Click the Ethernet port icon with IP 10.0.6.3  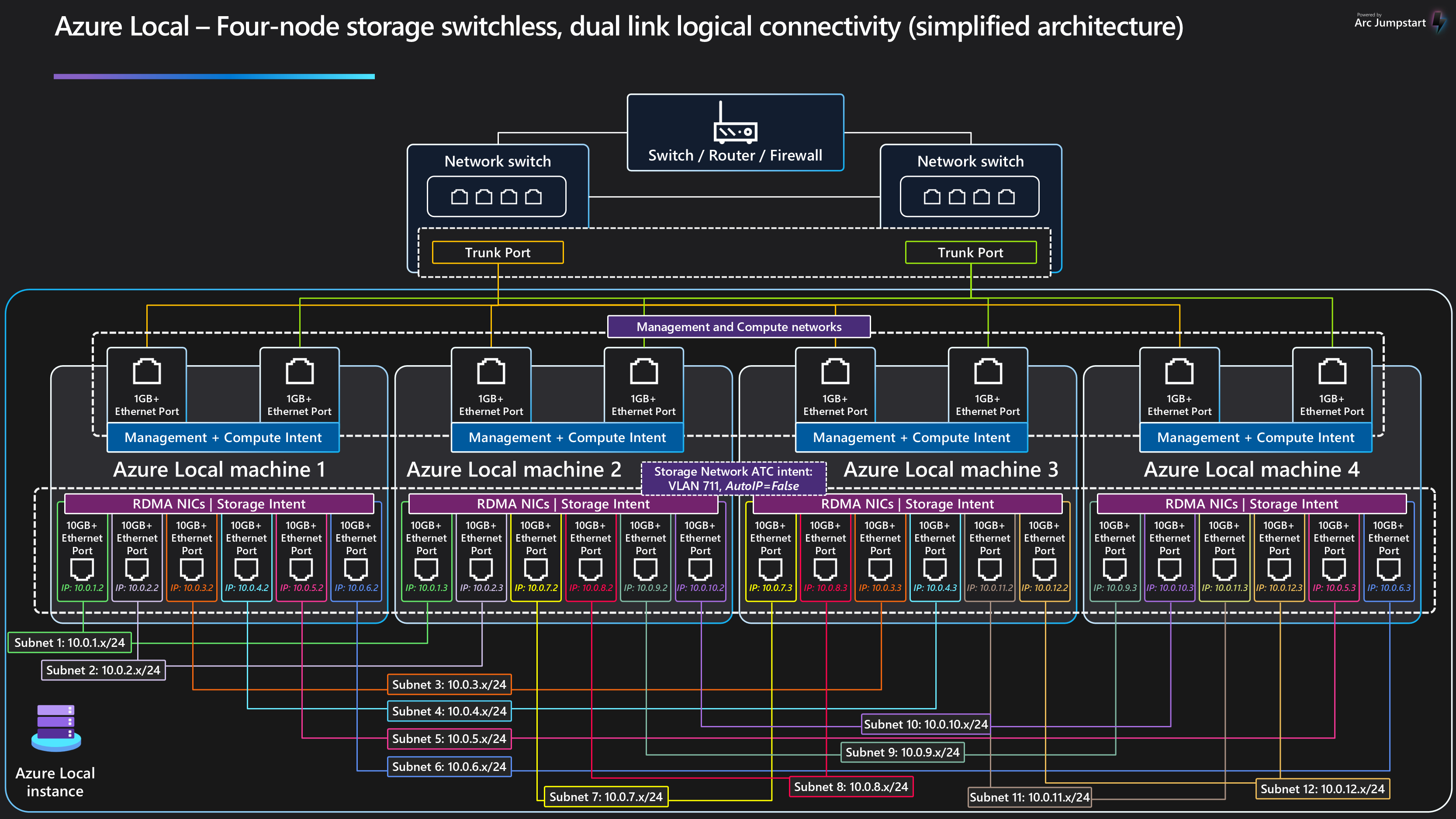pos(1388,569)
